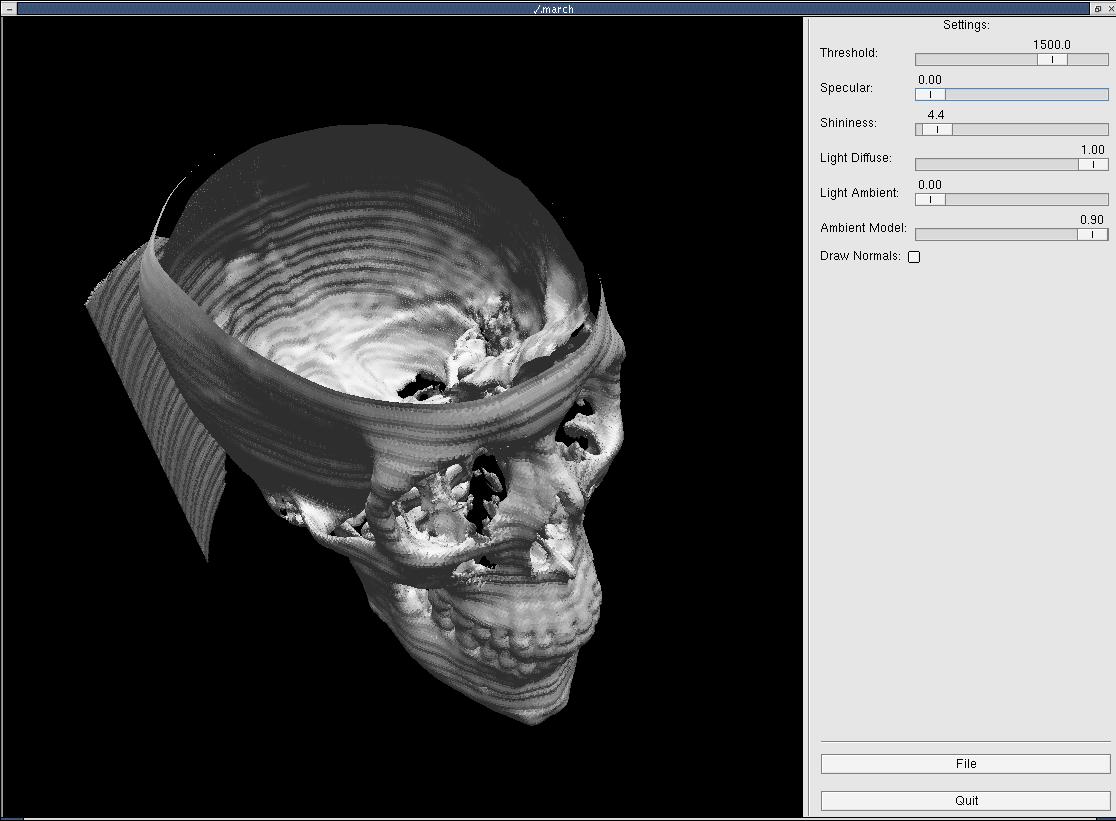This screenshot has height=821, width=1116.
Task: Click the Light Ambient slider handle
Action: click(x=930, y=200)
